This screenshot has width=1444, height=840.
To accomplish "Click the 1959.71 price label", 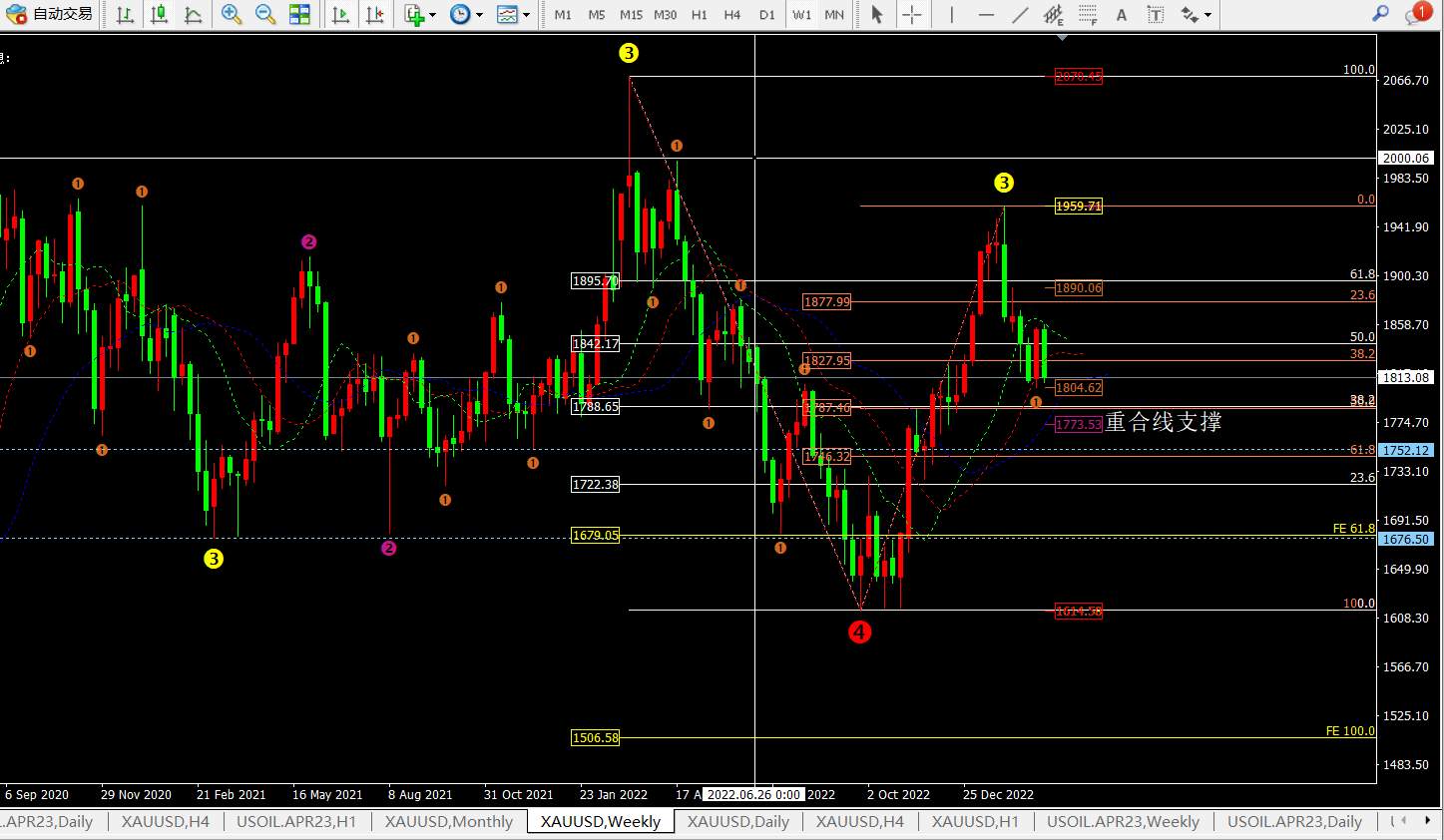I will click(1079, 207).
